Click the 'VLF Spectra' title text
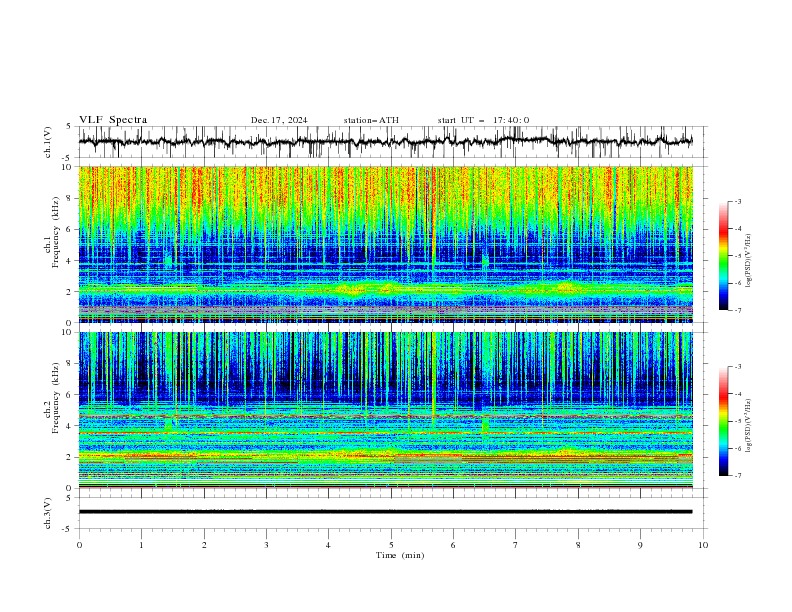792x612 pixels. click(113, 120)
